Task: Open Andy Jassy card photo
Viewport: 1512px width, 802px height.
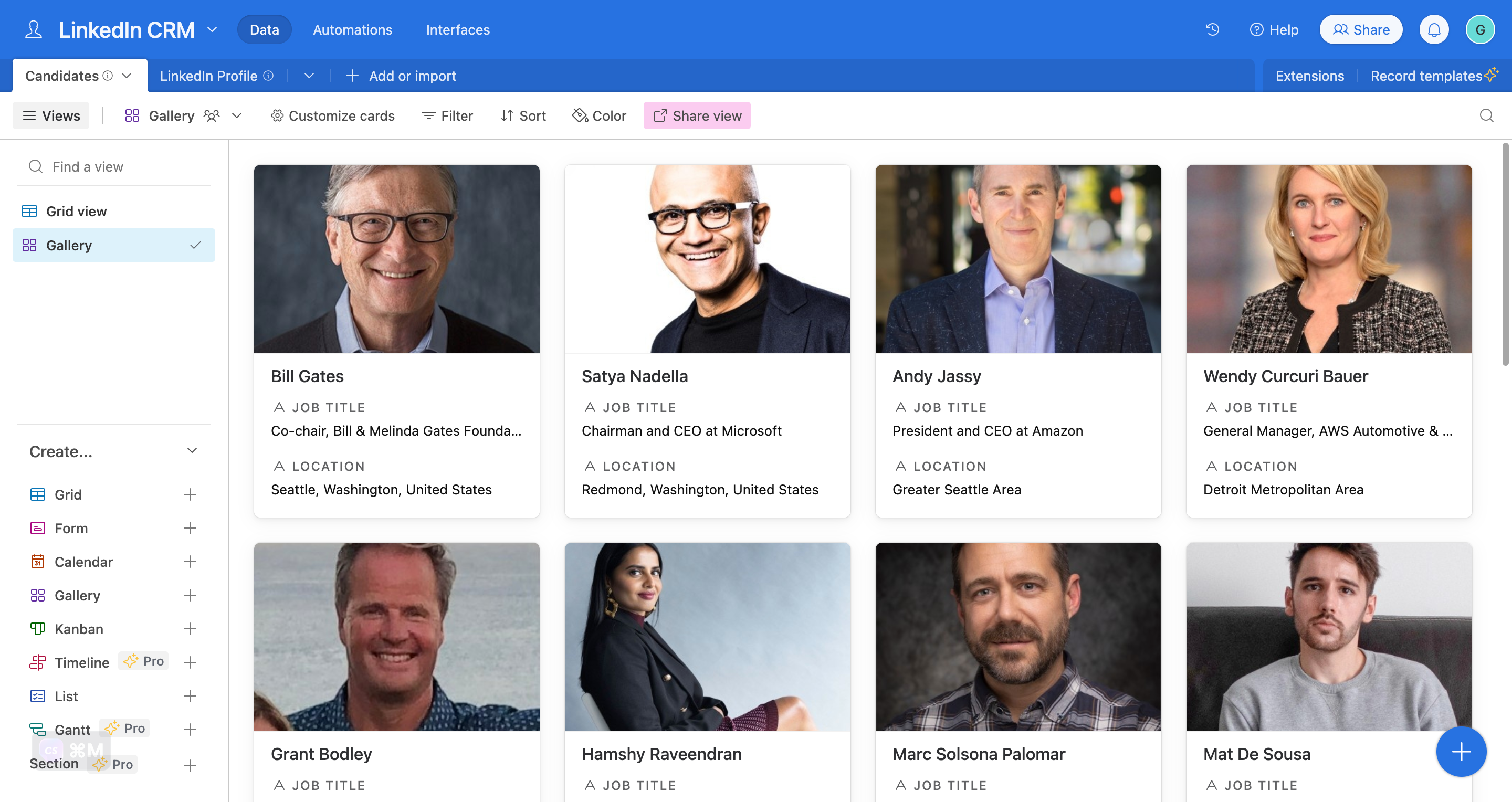Action: coord(1018,259)
